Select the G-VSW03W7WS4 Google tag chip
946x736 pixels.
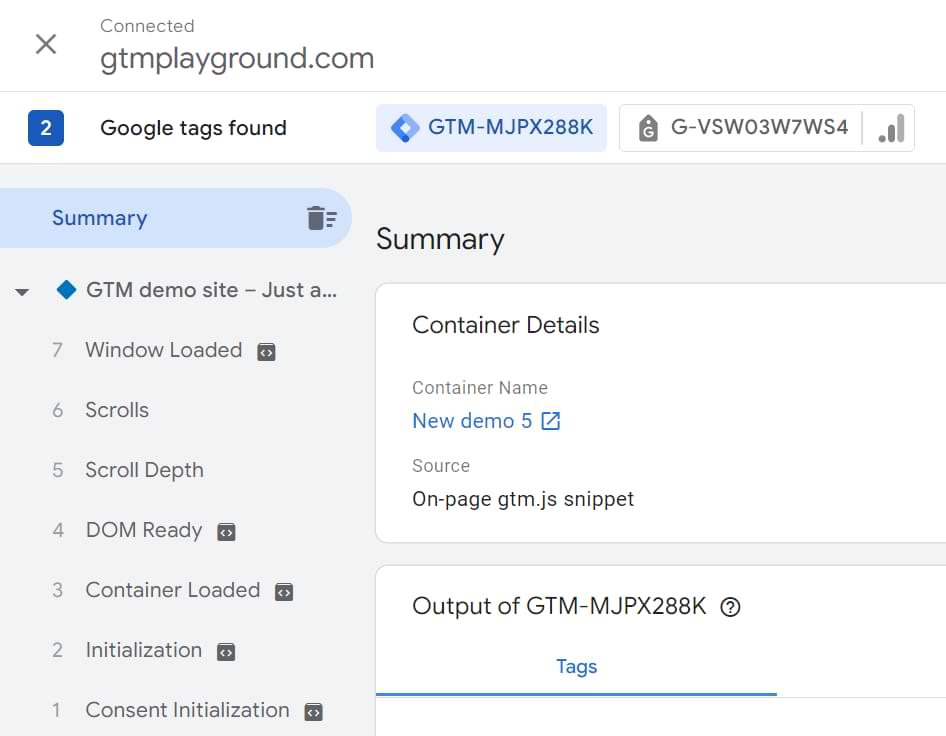tap(741, 127)
